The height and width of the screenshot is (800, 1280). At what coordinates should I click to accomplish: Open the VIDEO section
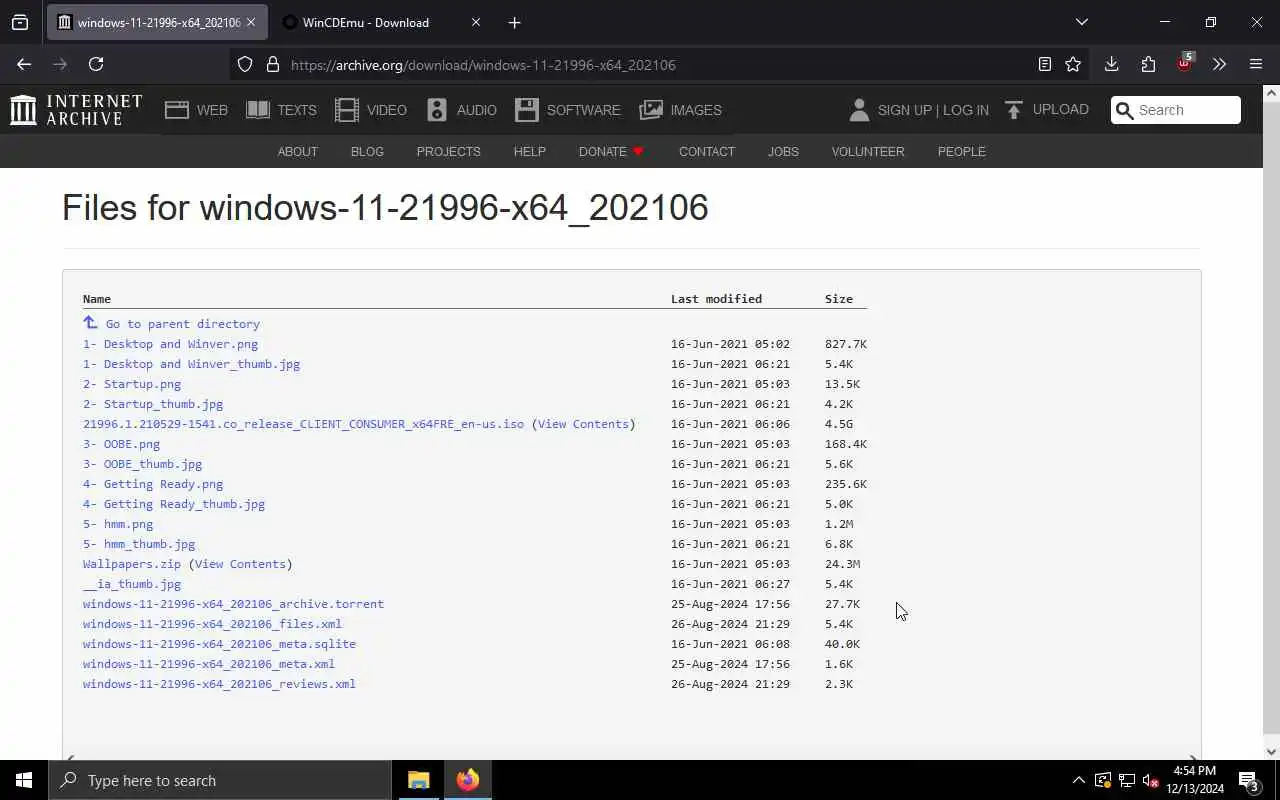coord(370,110)
